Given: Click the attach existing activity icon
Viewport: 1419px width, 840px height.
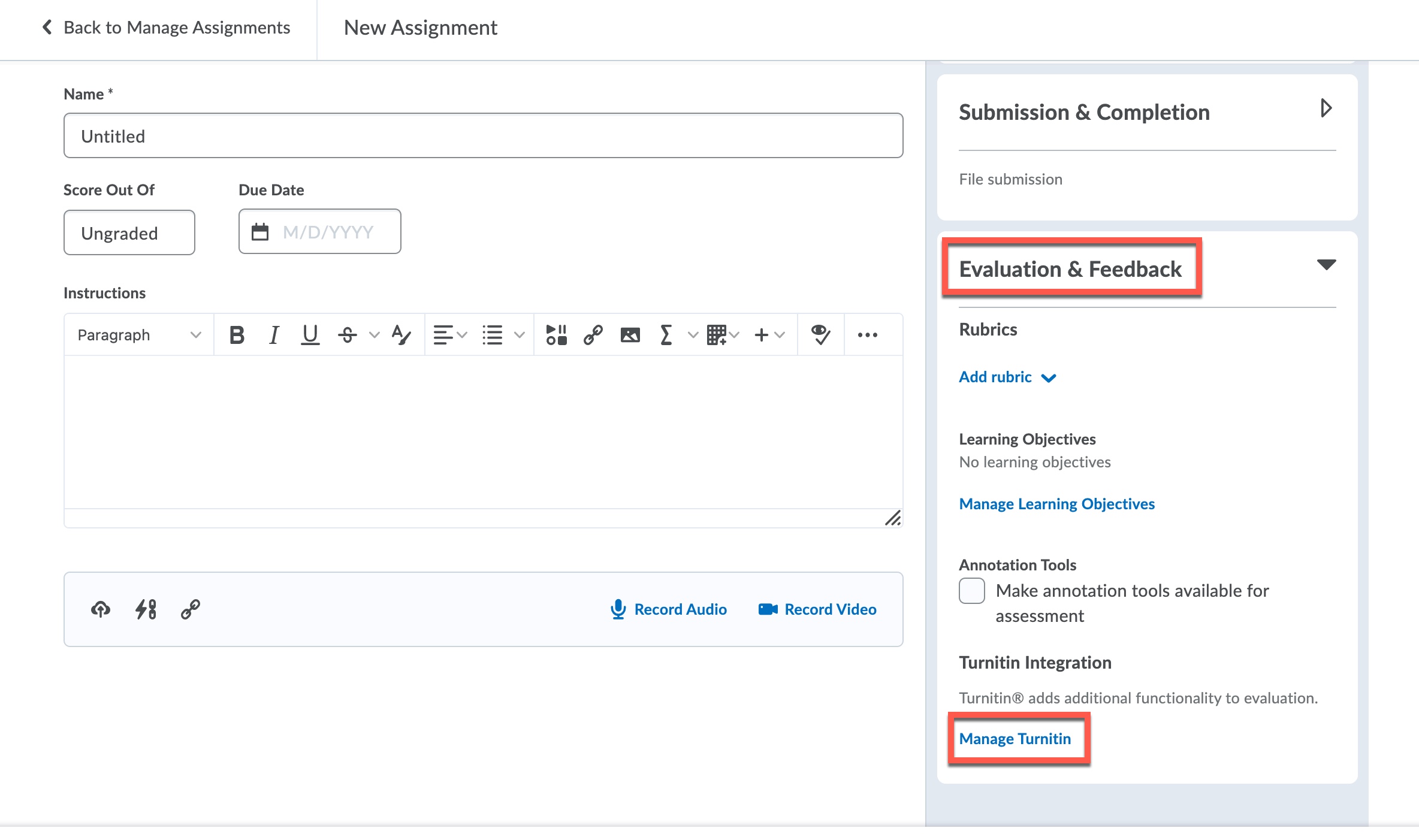Looking at the screenshot, I should (x=146, y=609).
